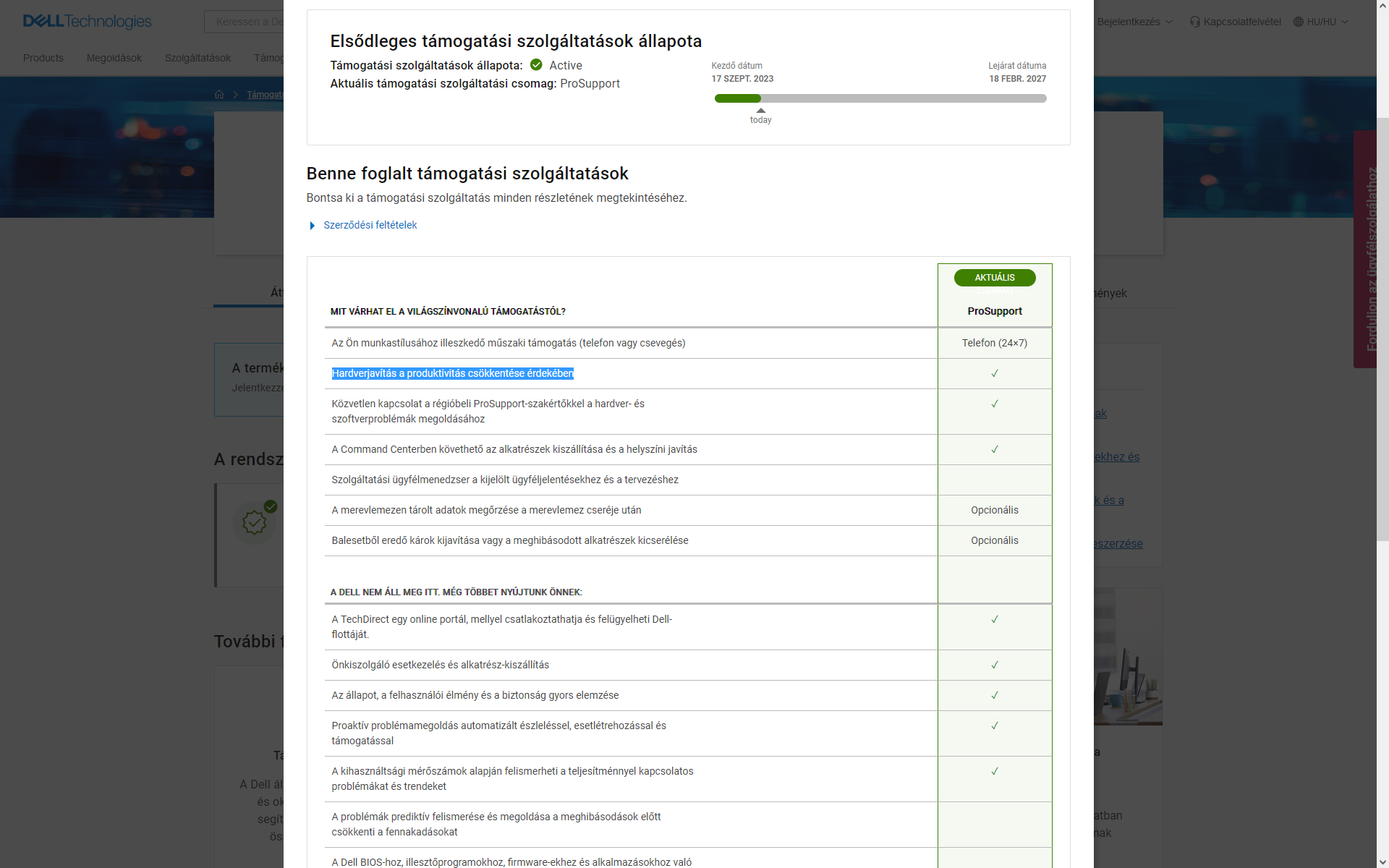
Task: Click the globe language icon
Action: (1299, 22)
